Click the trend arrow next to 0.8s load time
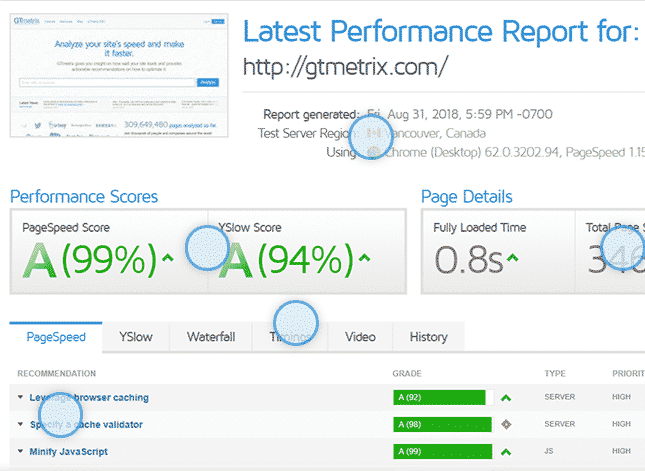 pyautogui.click(x=512, y=258)
